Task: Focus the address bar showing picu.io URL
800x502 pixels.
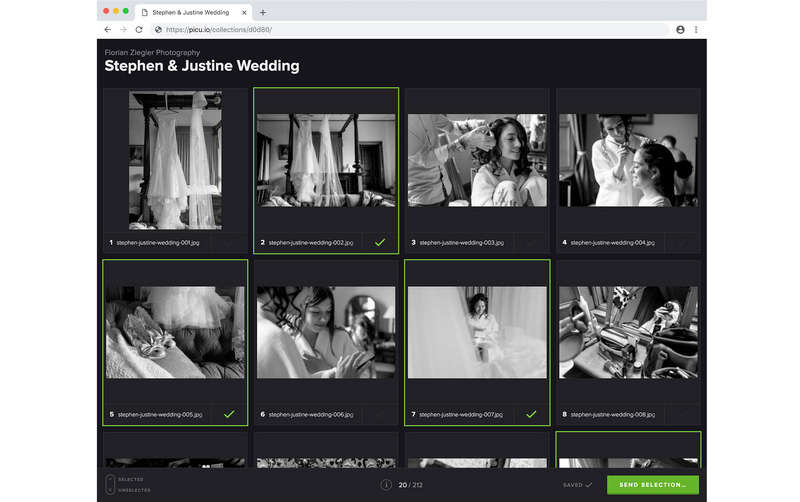Action: click(411, 30)
